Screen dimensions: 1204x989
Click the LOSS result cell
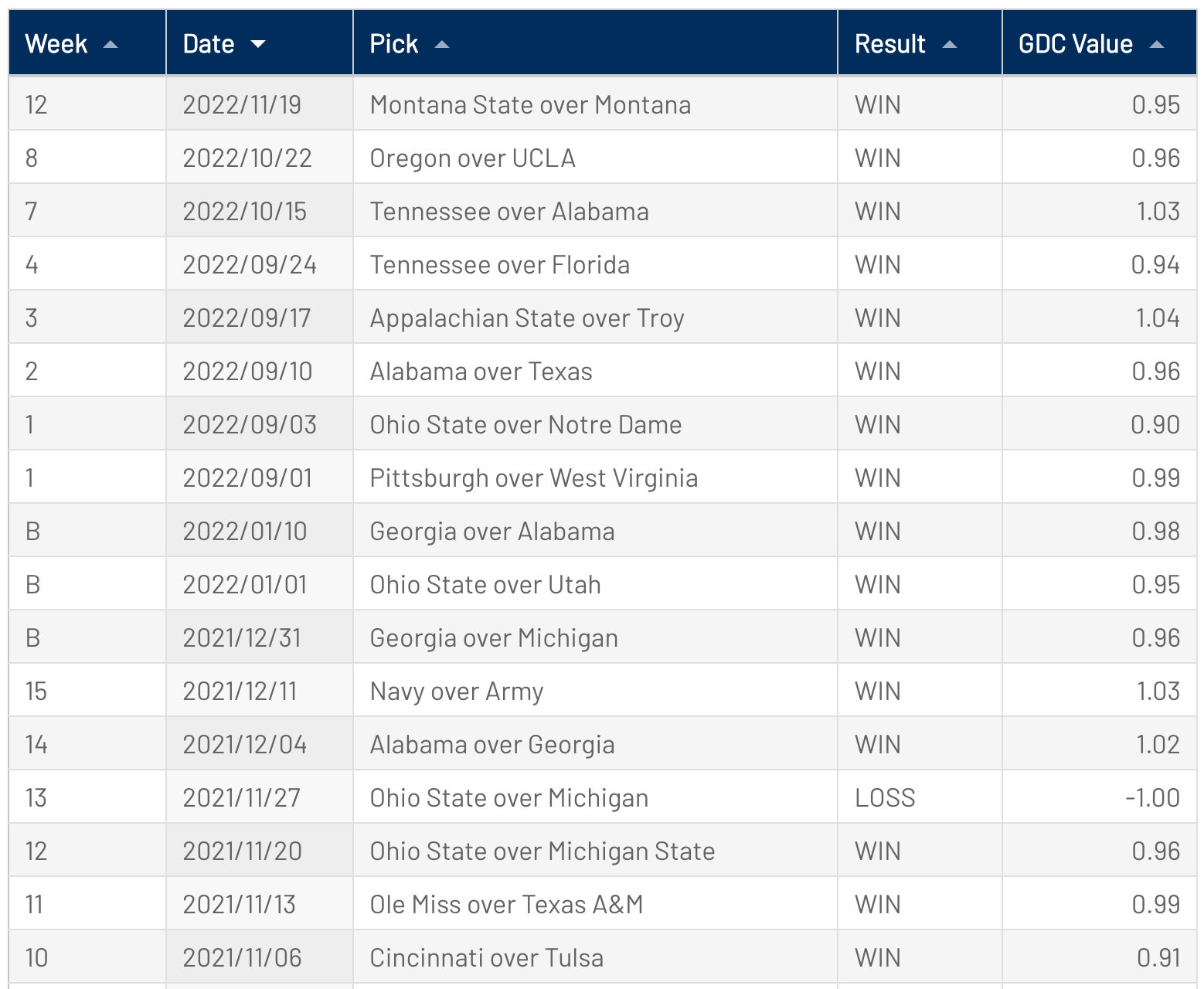[x=885, y=797]
